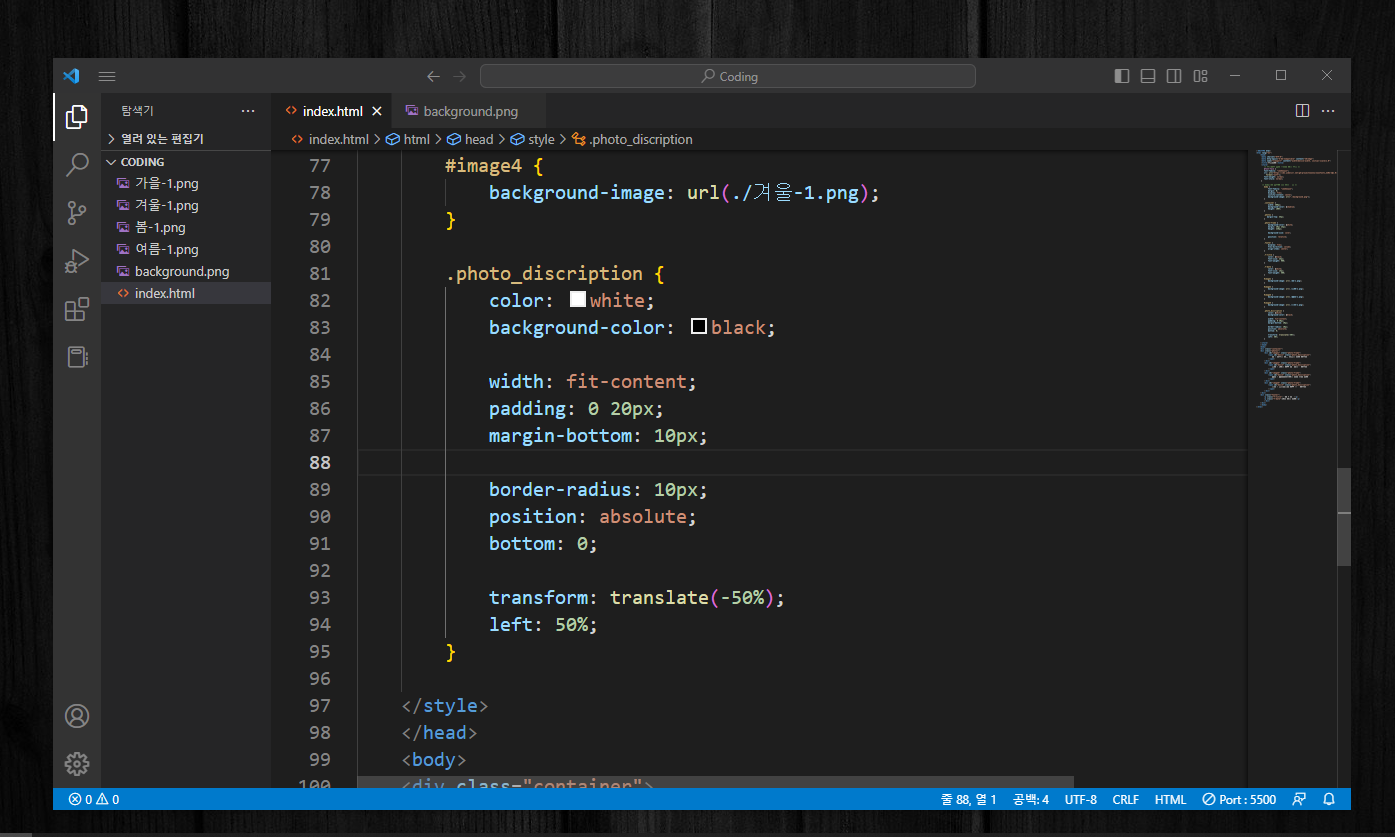Click 'absolute' value on line 90
This screenshot has height=837, width=1395.
pos(643,516)
